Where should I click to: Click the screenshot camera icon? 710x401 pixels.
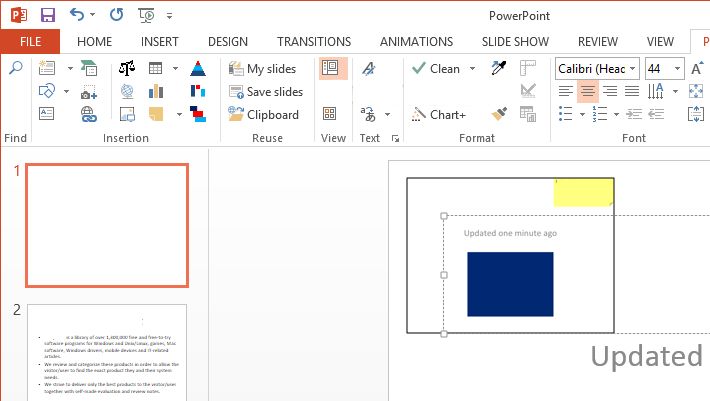(x=89, y=92)
